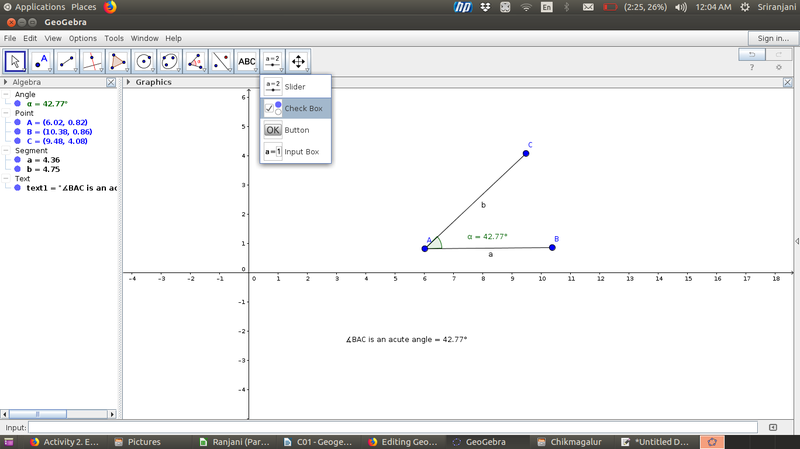Collapse the Angle group in Algebra
The width and height of the screenshot is (800, 449).
(6, 94)
